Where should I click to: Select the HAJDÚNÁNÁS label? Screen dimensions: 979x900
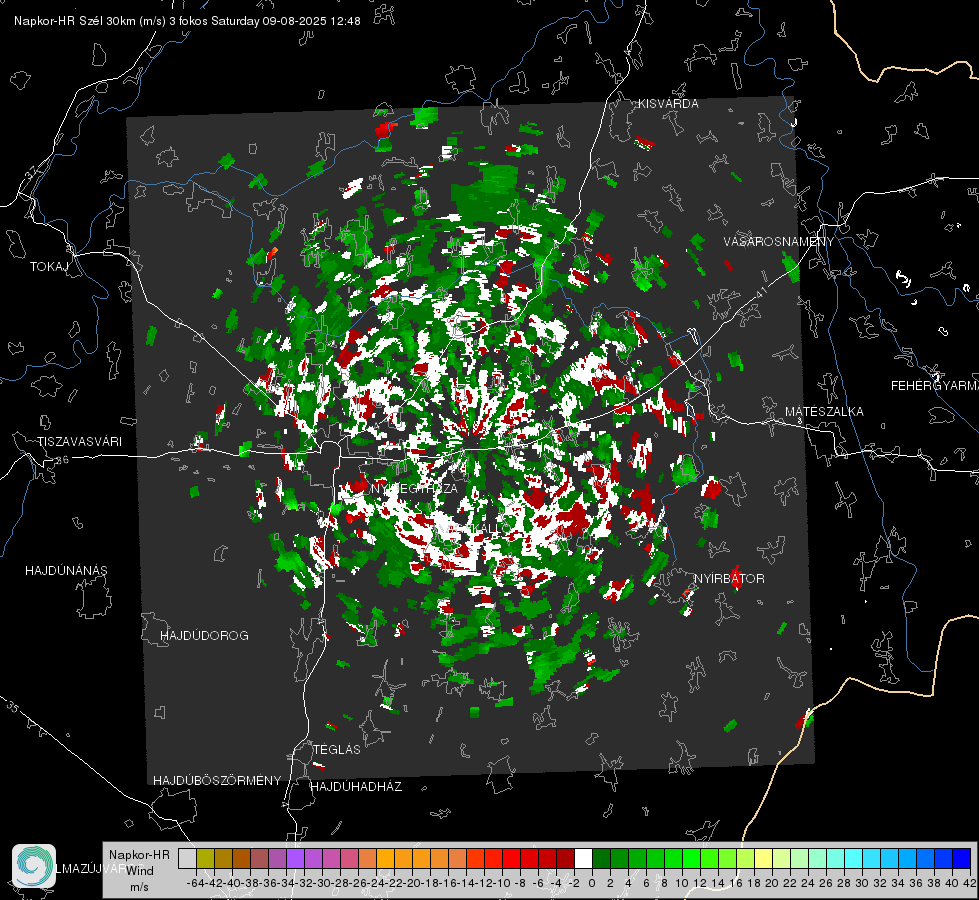(66, 570)
